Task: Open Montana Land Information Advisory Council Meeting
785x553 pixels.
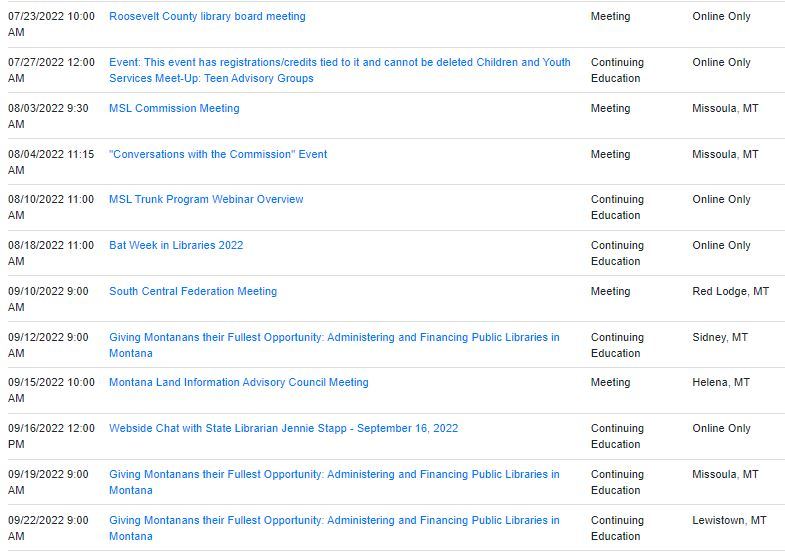Action: point(238,383)
